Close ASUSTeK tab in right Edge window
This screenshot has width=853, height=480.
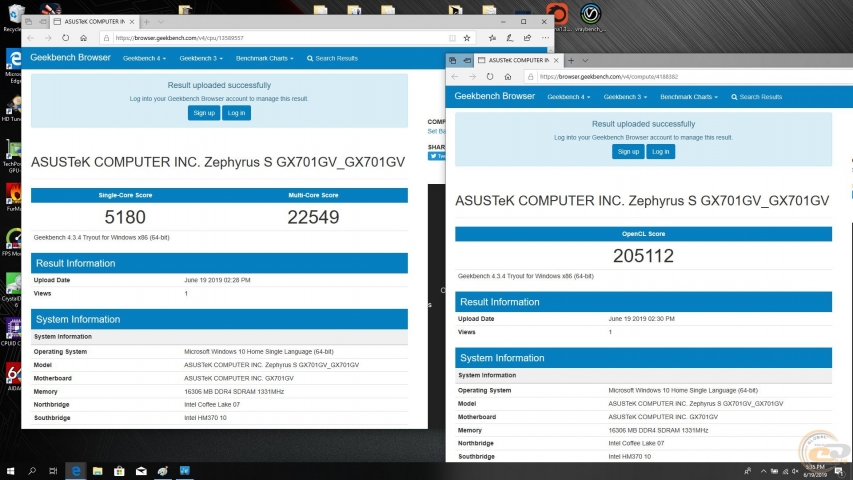tap(556, 60)
